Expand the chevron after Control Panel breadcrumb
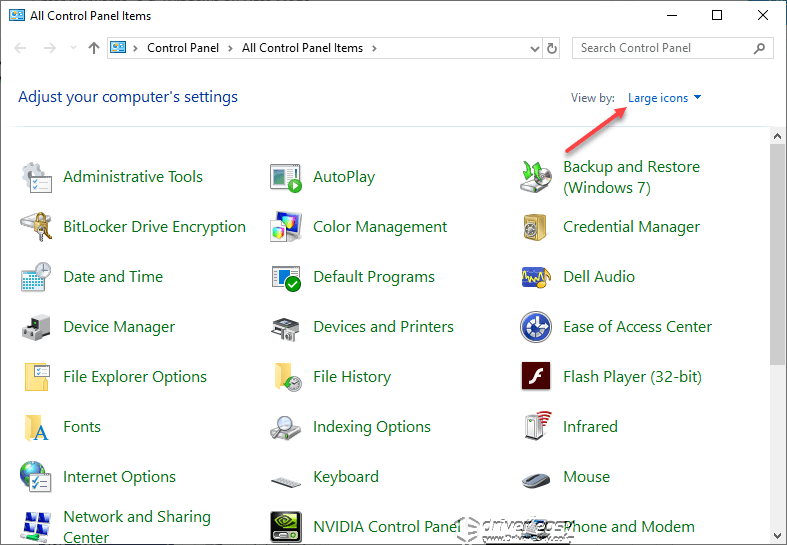Screen dimensions: 787x545 [x=230, y=48]
